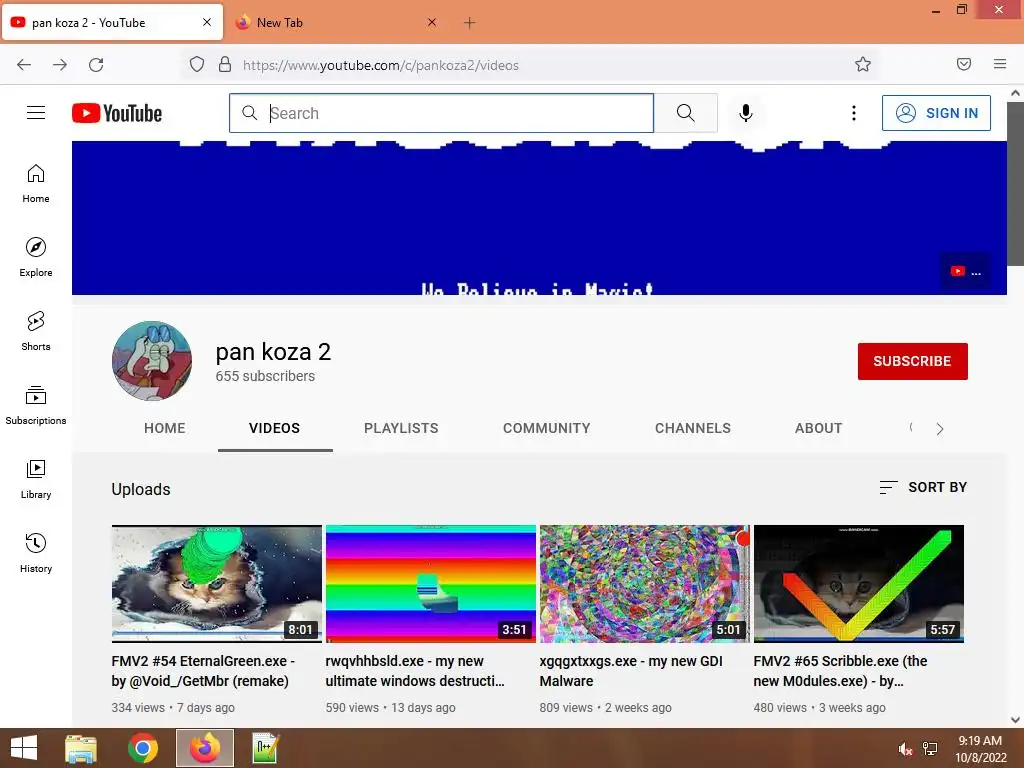
Task: Open Firefox application menu
Action: tap(1000, 64)
